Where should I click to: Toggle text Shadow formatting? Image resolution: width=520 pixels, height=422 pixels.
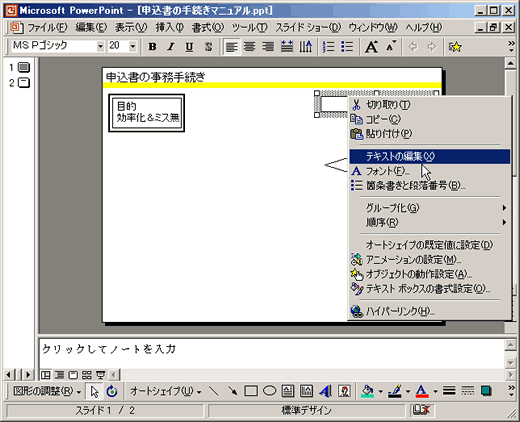tap(208, 47)
